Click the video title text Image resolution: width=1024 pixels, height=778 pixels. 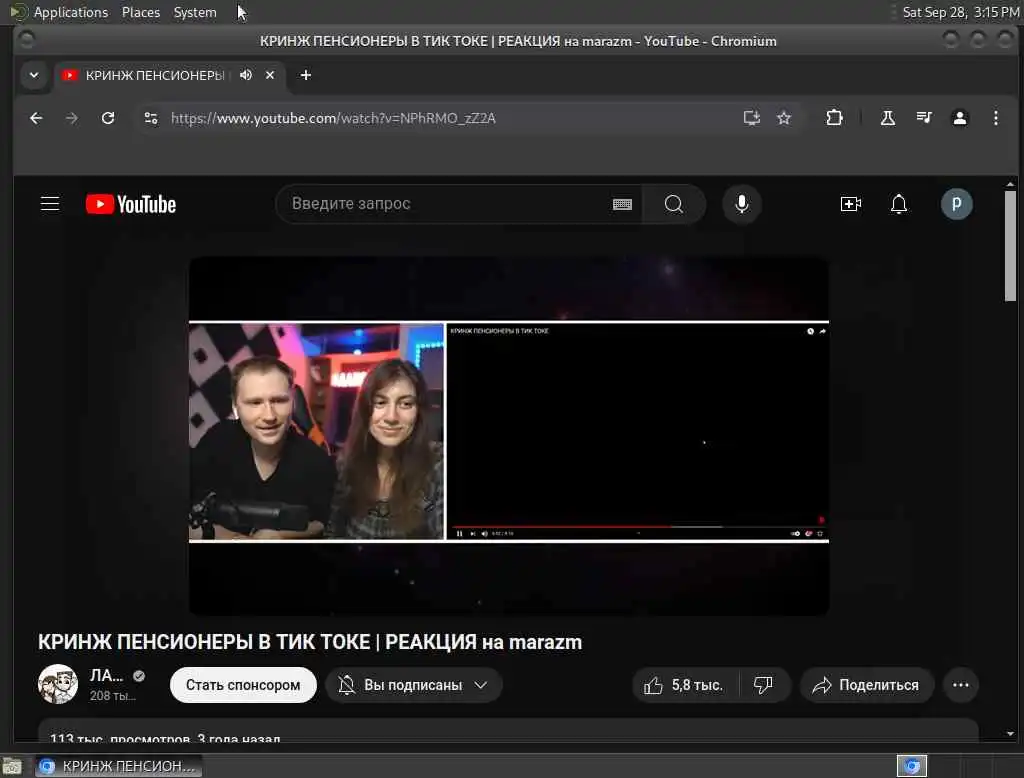[310, 642]
